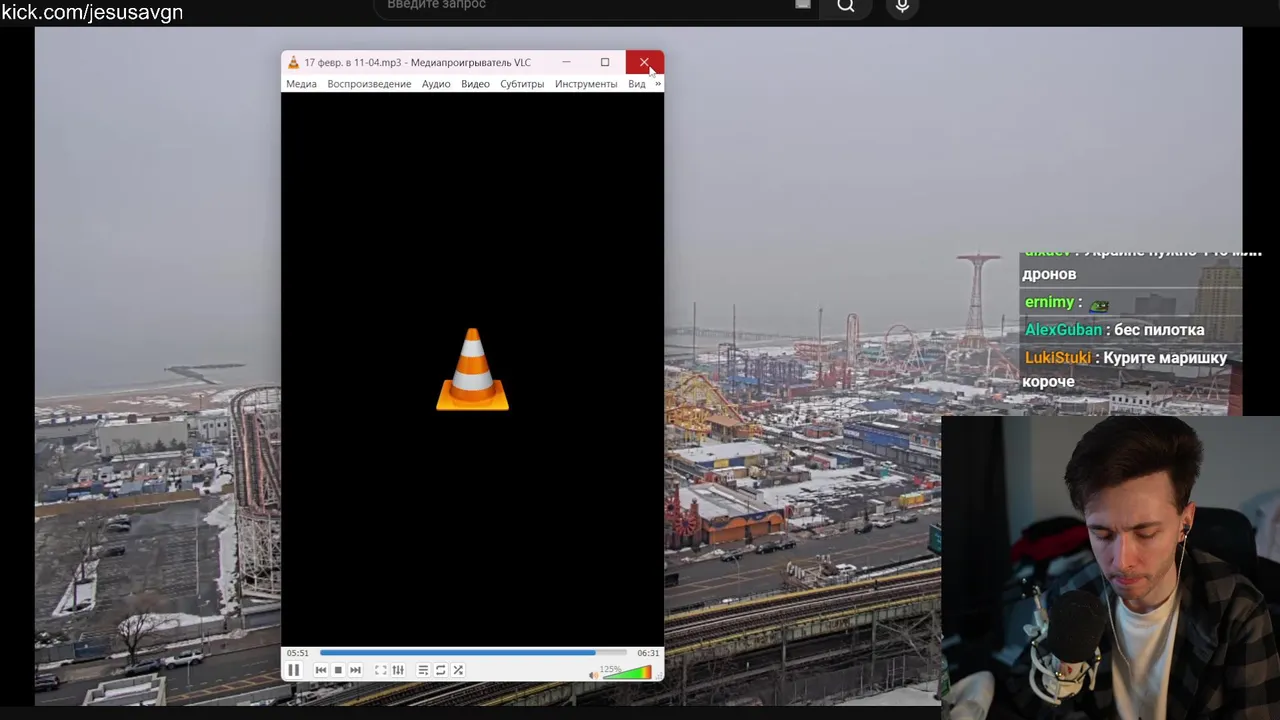Stop playback in VLC
The width and height of the screenshot is (1280, 720).
coord(338,670)
